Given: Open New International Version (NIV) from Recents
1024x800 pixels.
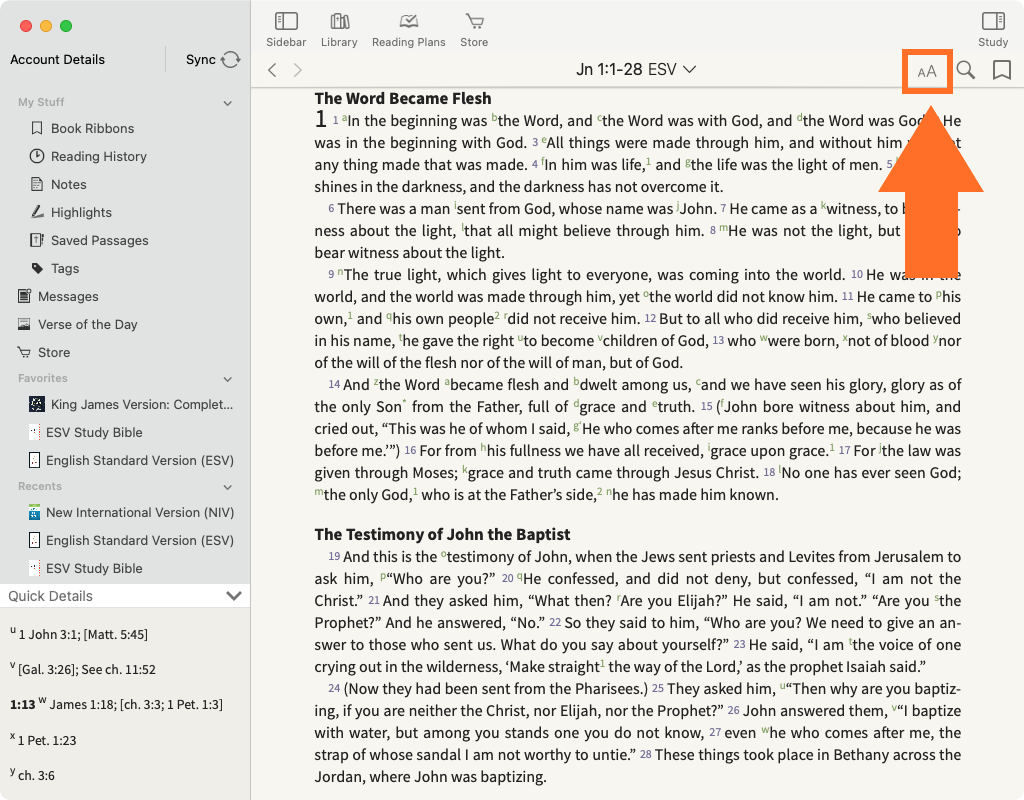Looking at the screenshot, I should [x=130, y=512].
